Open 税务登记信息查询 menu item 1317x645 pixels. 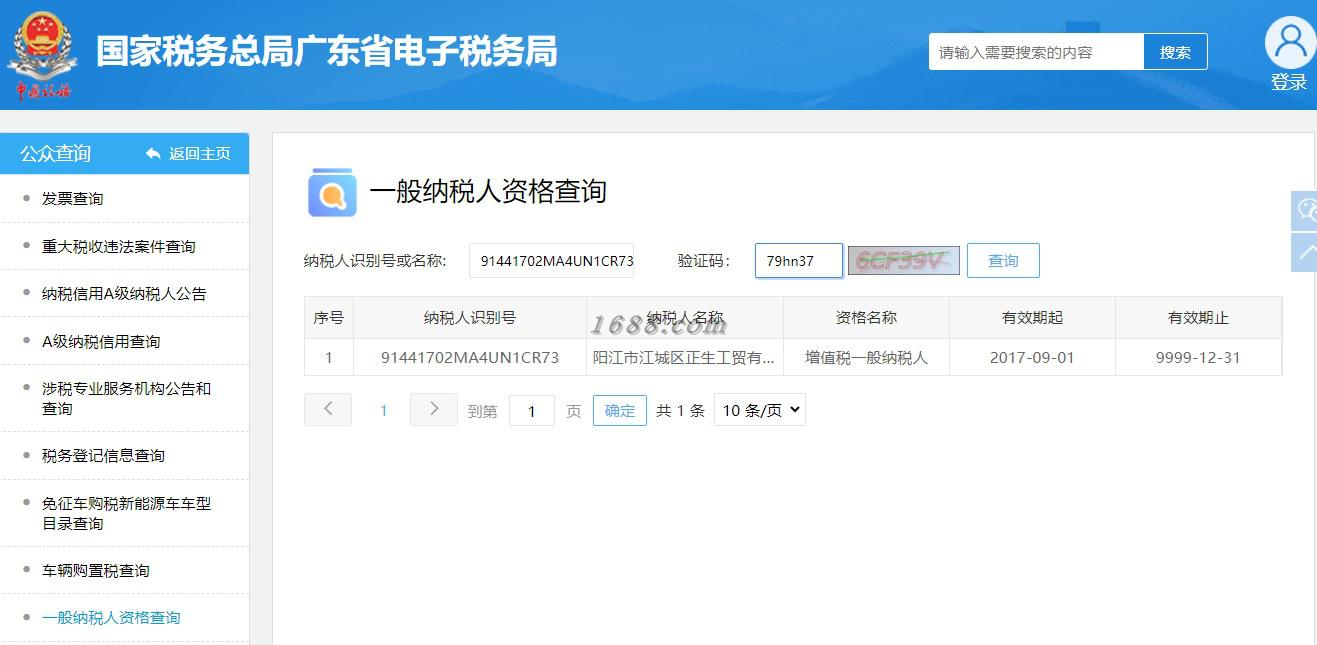pyautogui.click(x=103, y=456)
